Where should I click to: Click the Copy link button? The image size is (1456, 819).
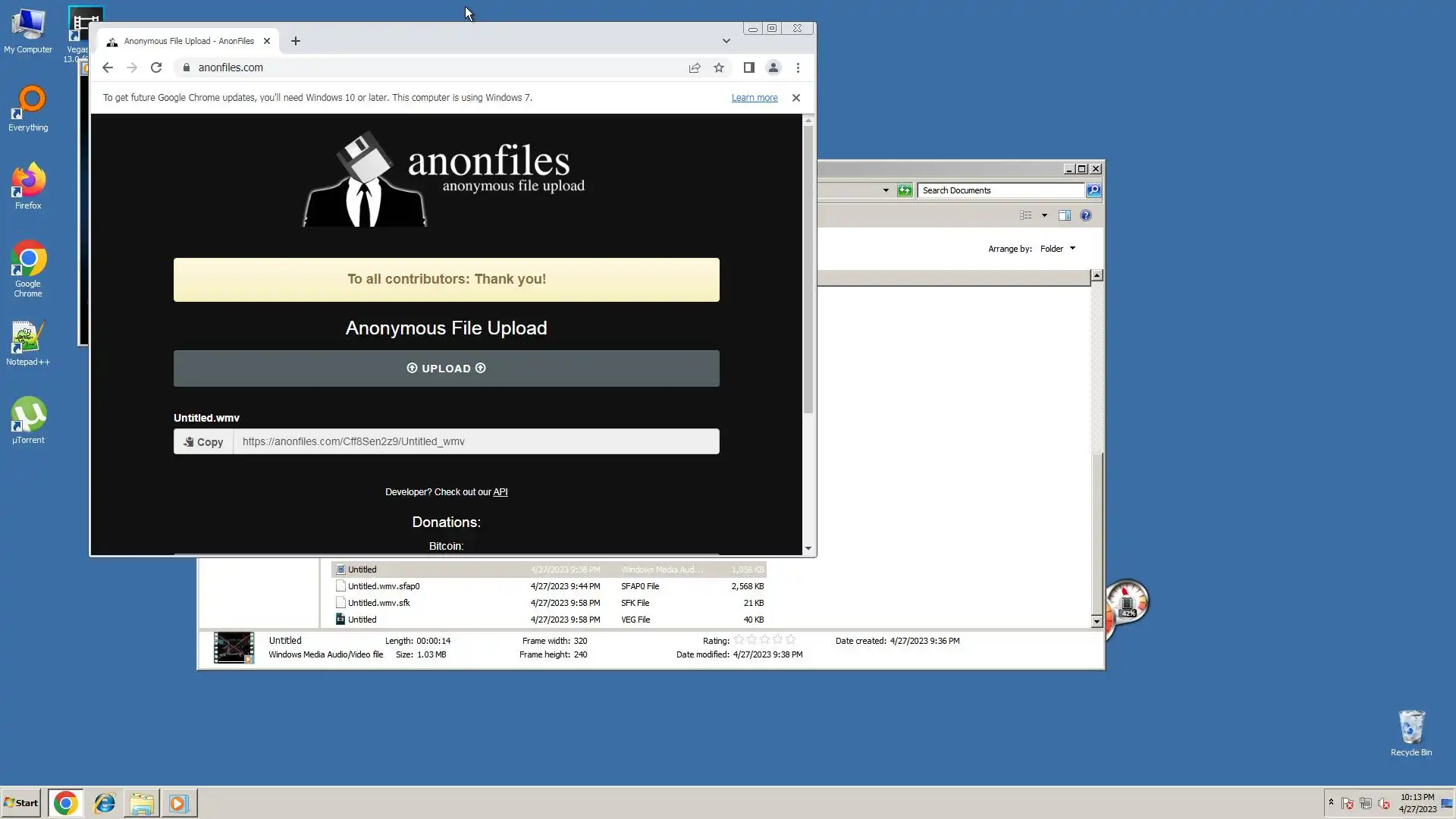coord(203,442)
